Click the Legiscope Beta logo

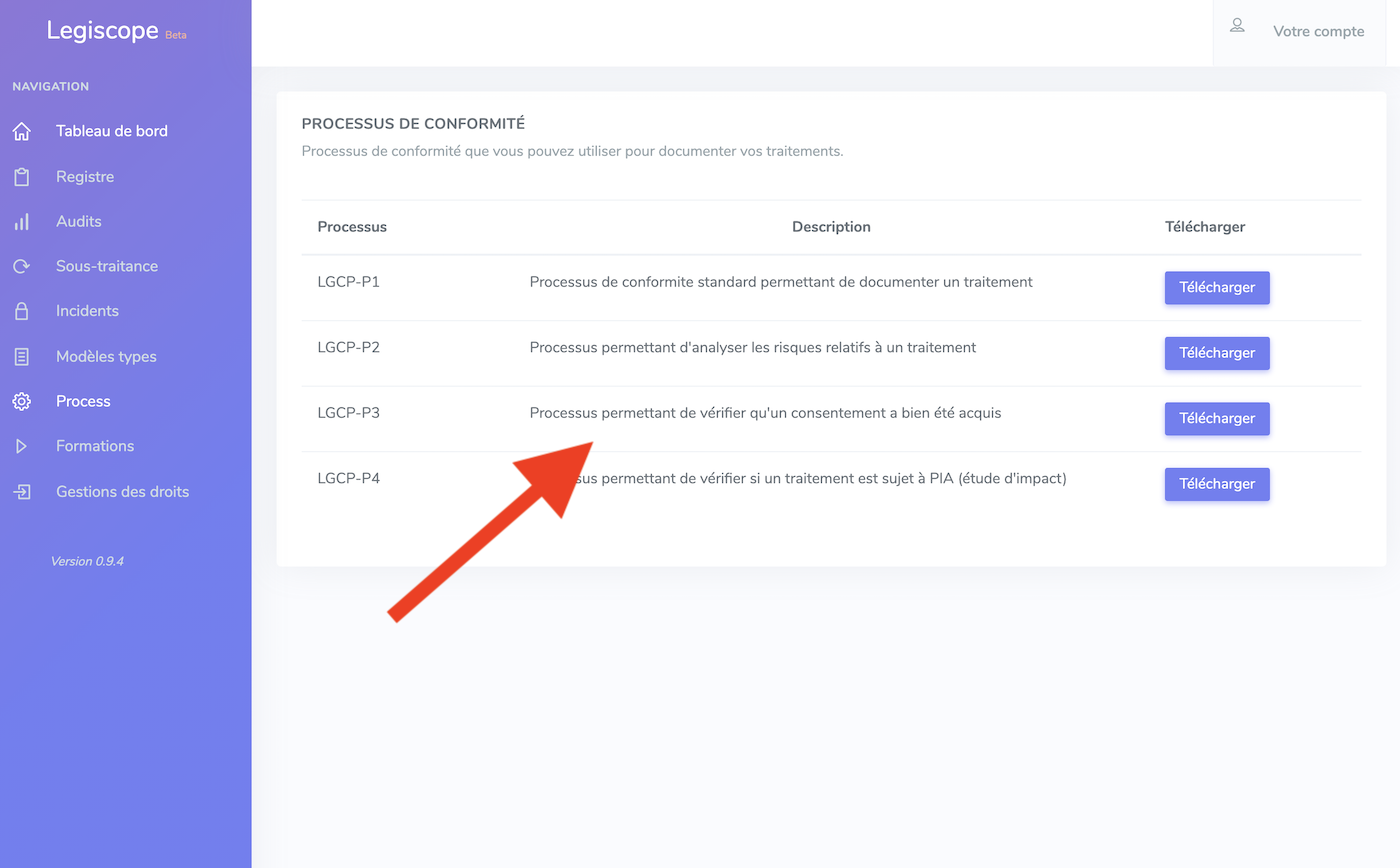pyautogui.click(x=116, y=31)
